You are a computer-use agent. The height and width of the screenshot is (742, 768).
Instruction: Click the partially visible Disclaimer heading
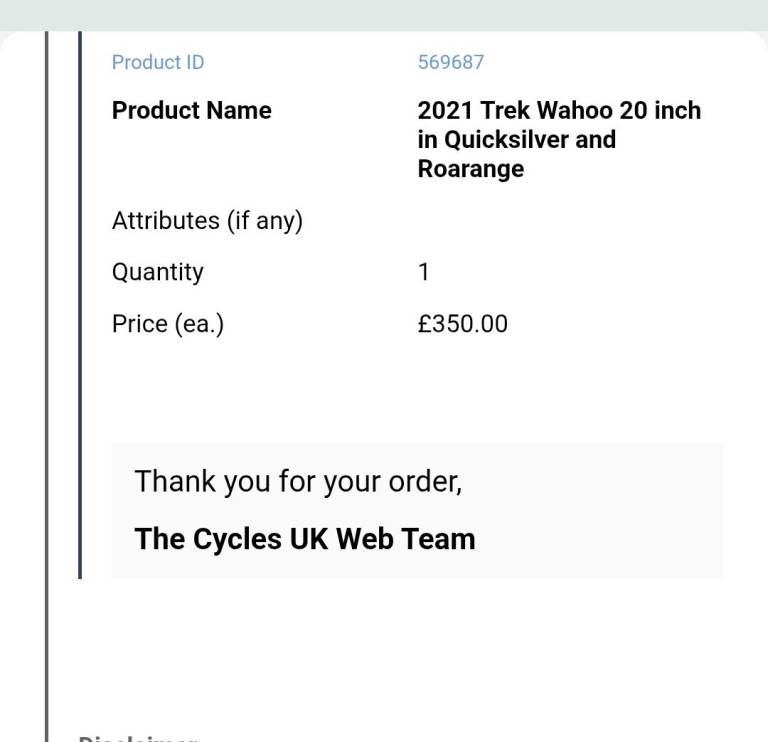point(138,738)
